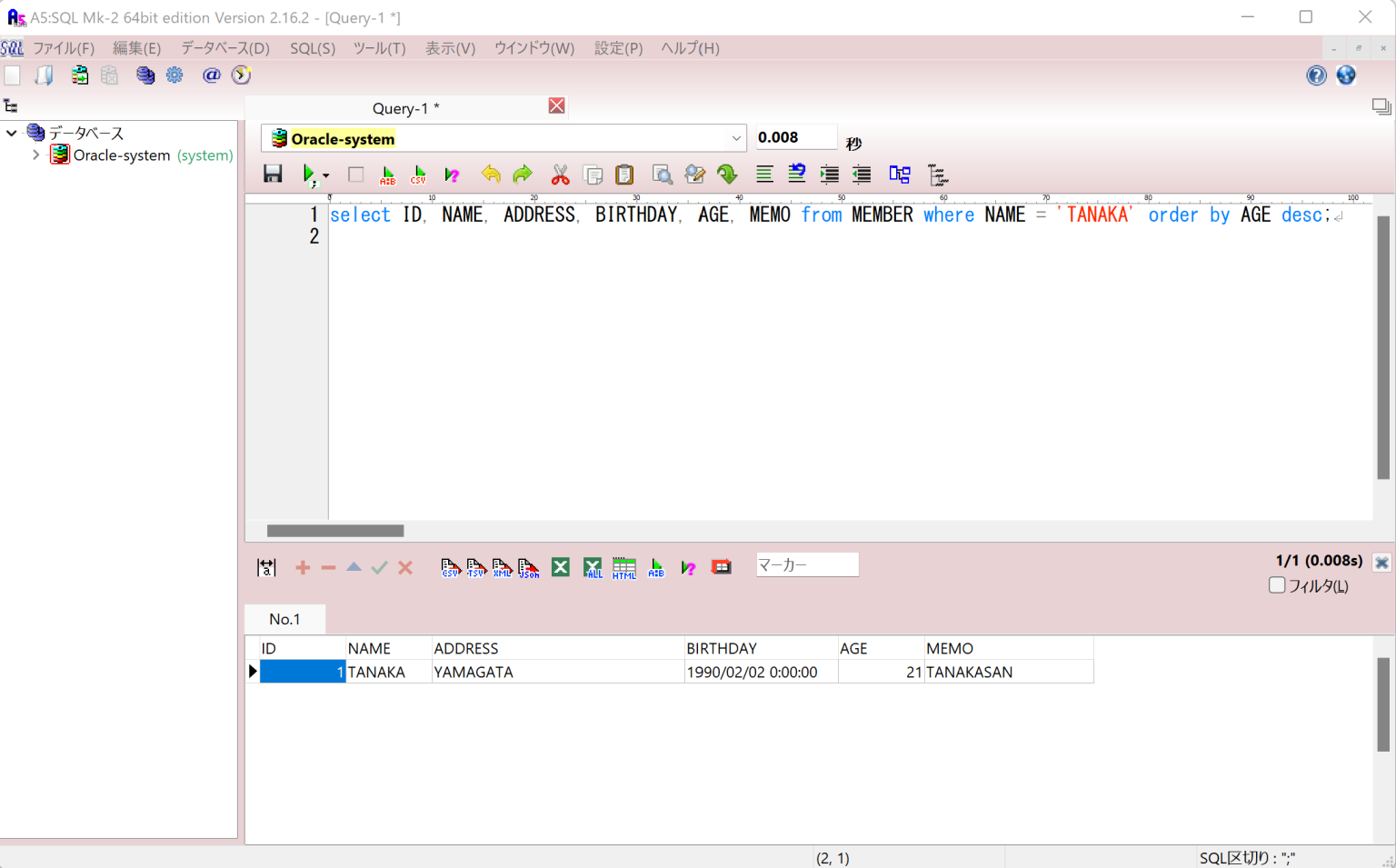Image resolution: width=1396 pixels, height=868 pixels.
Task: Click the SQL formatting icon in the toolbar
Action: pos(764,175)
